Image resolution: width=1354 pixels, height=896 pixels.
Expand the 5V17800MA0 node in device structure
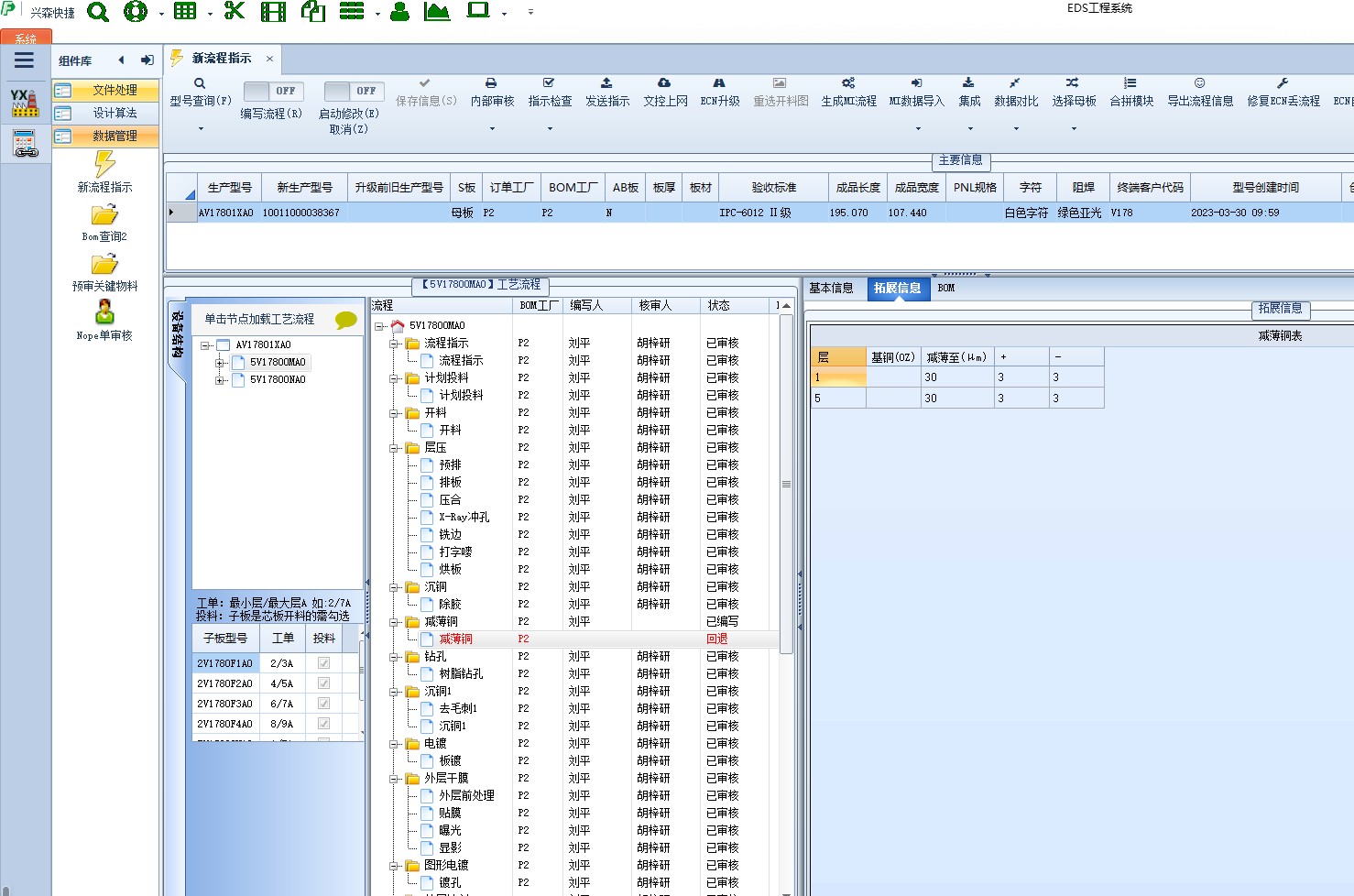point(220,363)
